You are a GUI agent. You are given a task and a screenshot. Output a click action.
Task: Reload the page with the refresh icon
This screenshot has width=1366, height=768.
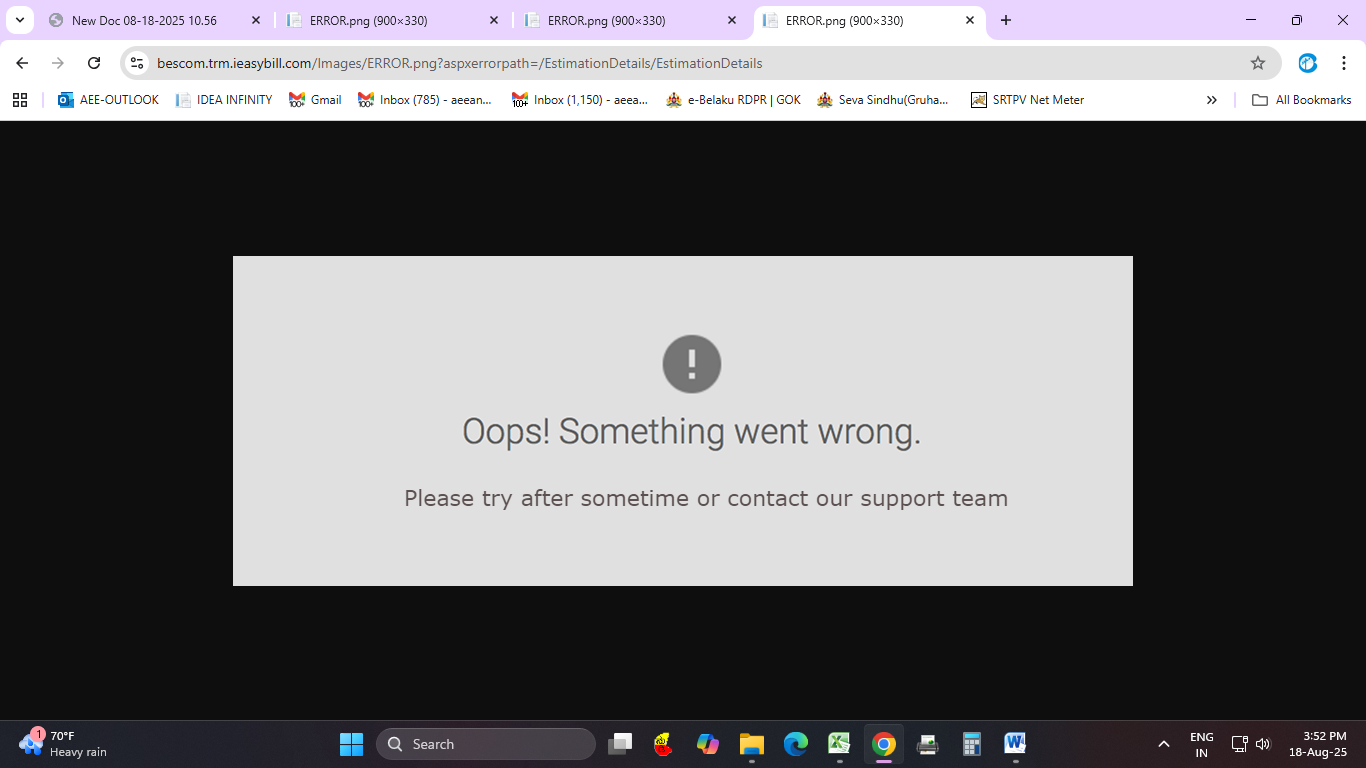coord(94,63)
